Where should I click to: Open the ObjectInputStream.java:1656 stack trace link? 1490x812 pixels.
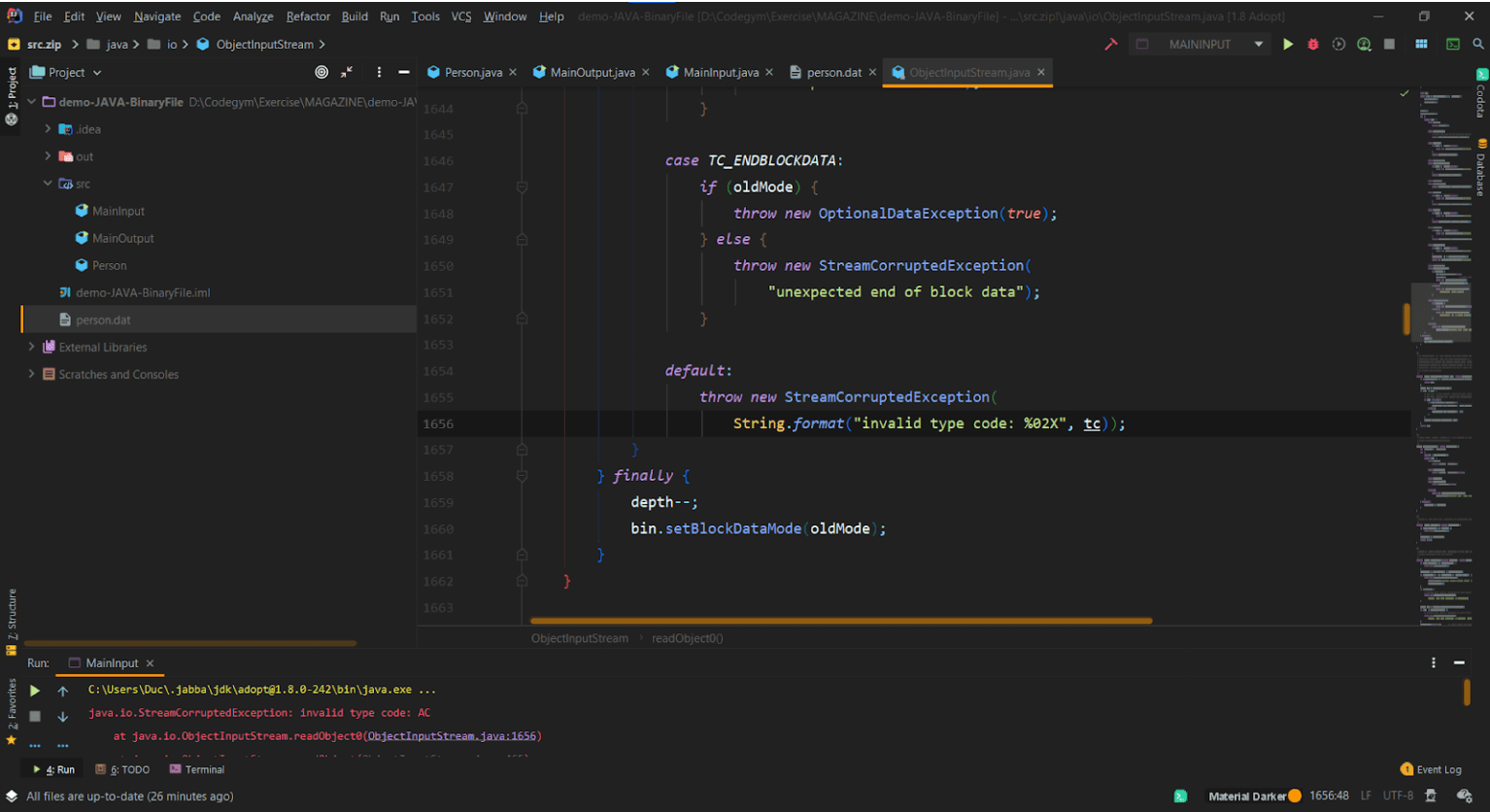tap(454, 736)
